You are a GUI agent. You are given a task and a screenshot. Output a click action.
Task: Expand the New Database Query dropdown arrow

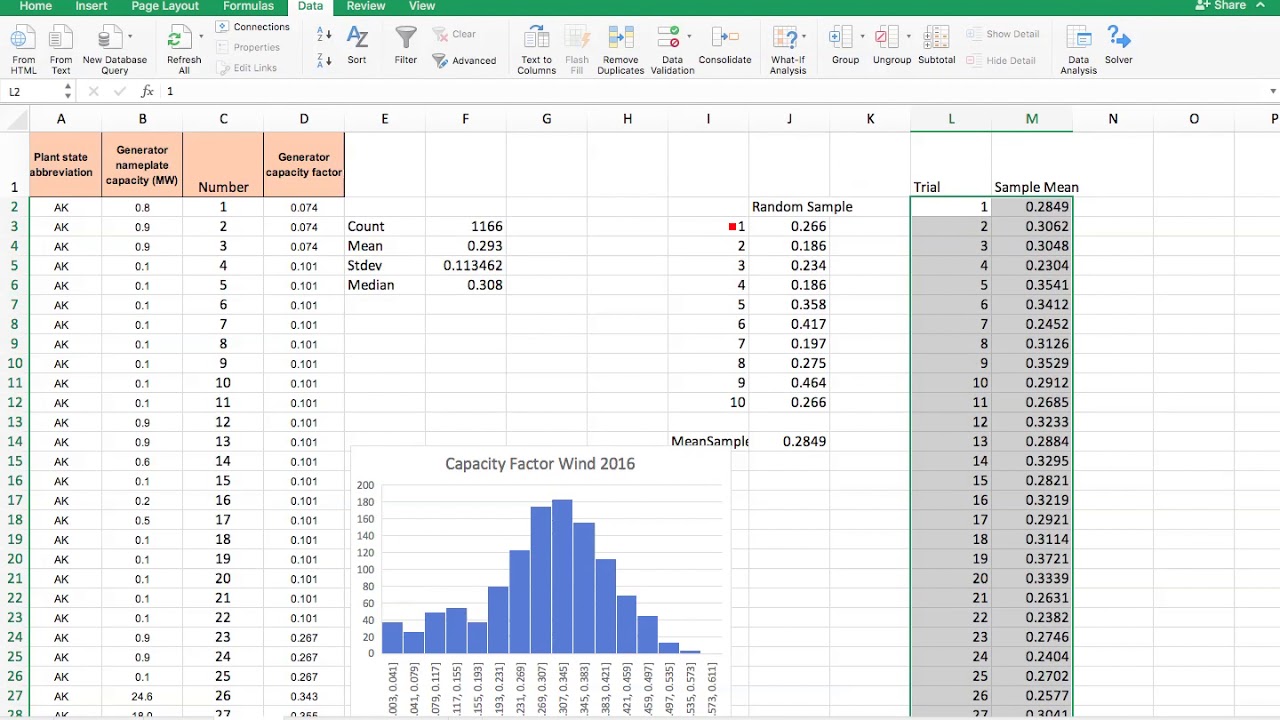(130, 37)
